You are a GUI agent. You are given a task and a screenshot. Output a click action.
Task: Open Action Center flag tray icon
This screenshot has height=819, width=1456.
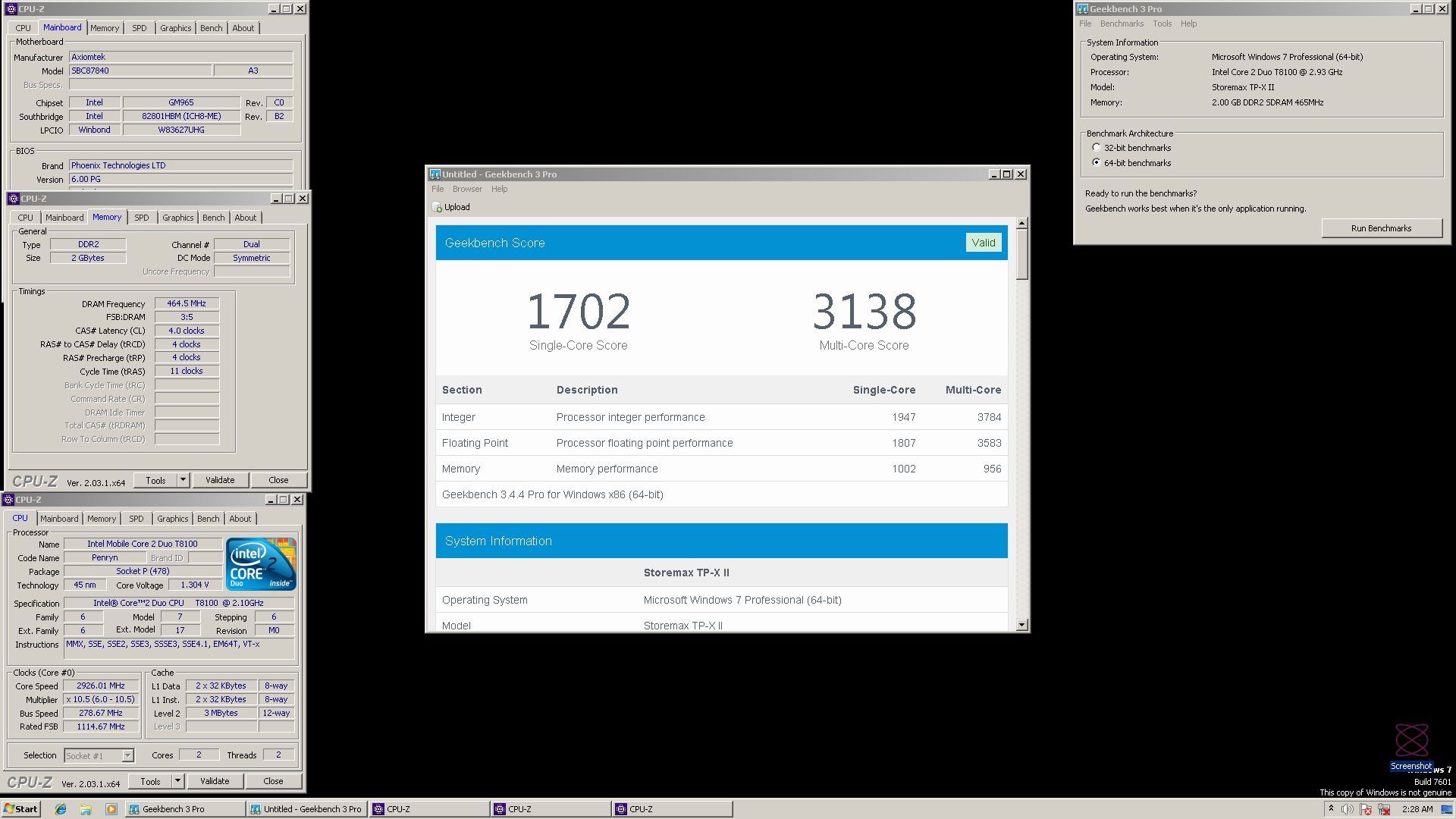coord(1366,809)
